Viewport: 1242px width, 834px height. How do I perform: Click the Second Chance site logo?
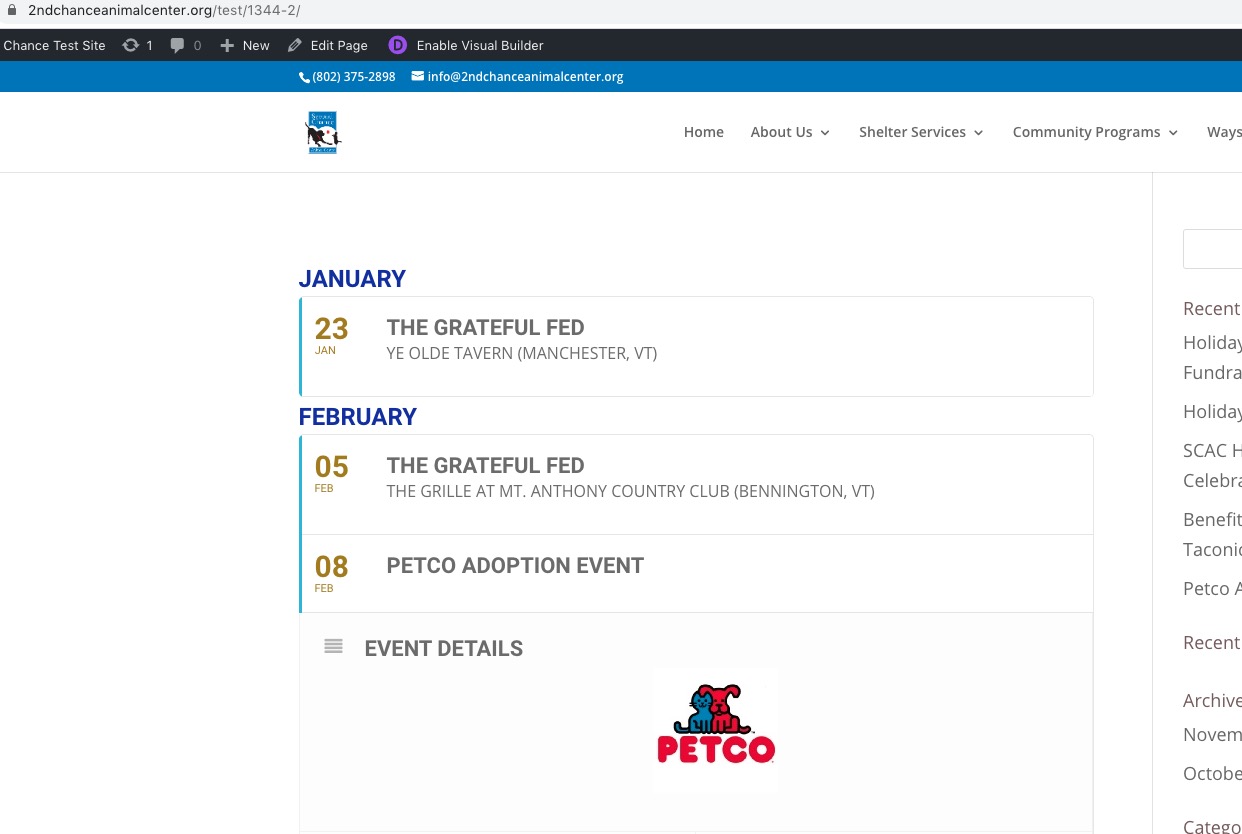point(323,132)
